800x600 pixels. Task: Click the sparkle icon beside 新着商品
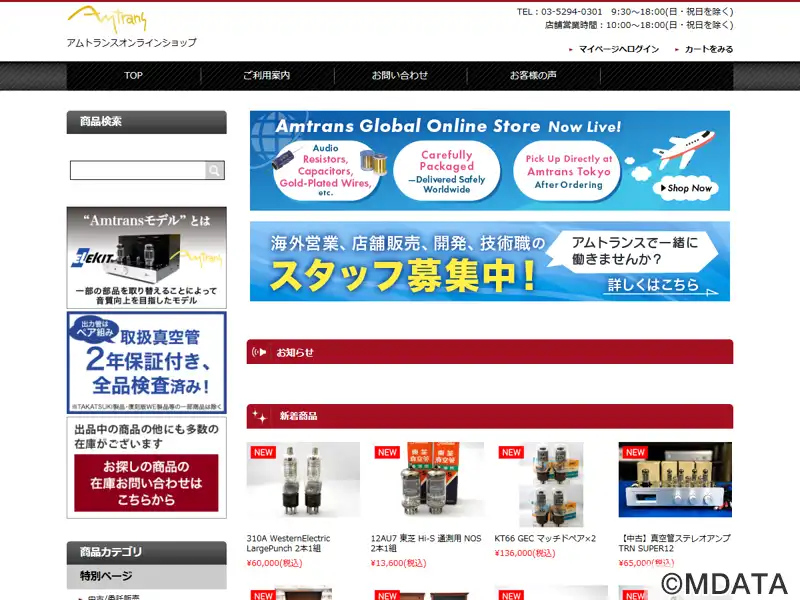(260, 416)
